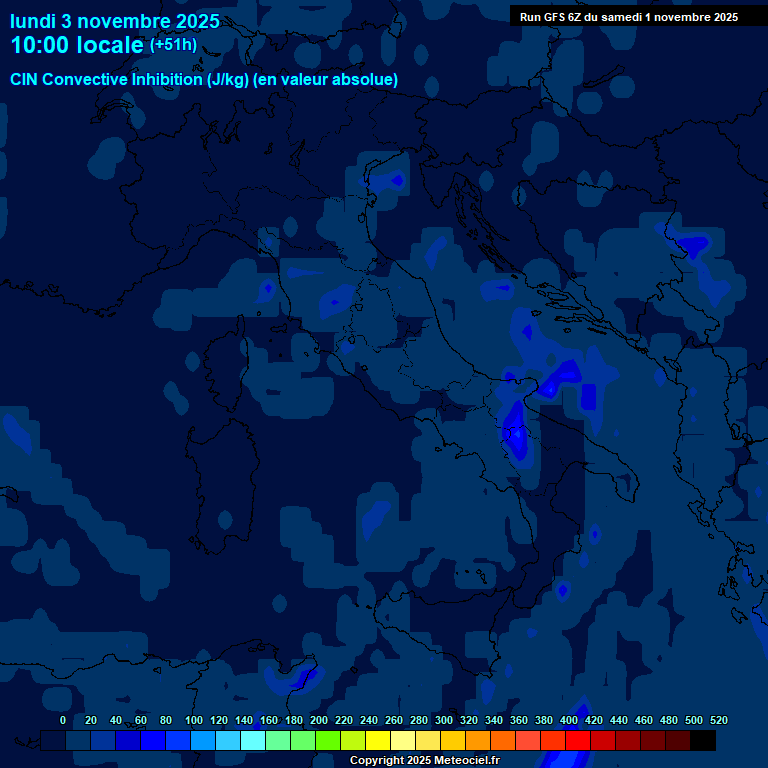
Task: Click the '520' value label on the legend
Action: click(718, 720)
